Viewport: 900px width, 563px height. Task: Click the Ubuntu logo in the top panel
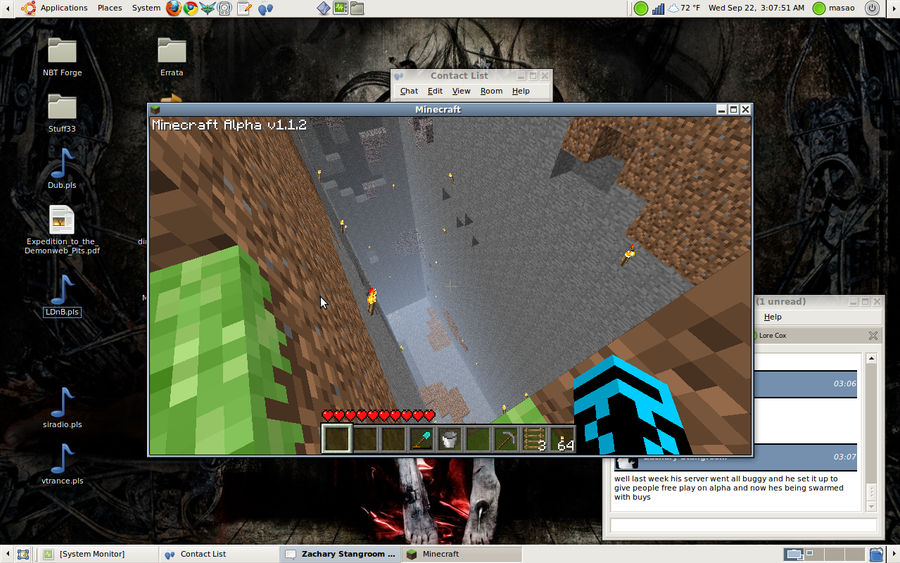point(28,8)
